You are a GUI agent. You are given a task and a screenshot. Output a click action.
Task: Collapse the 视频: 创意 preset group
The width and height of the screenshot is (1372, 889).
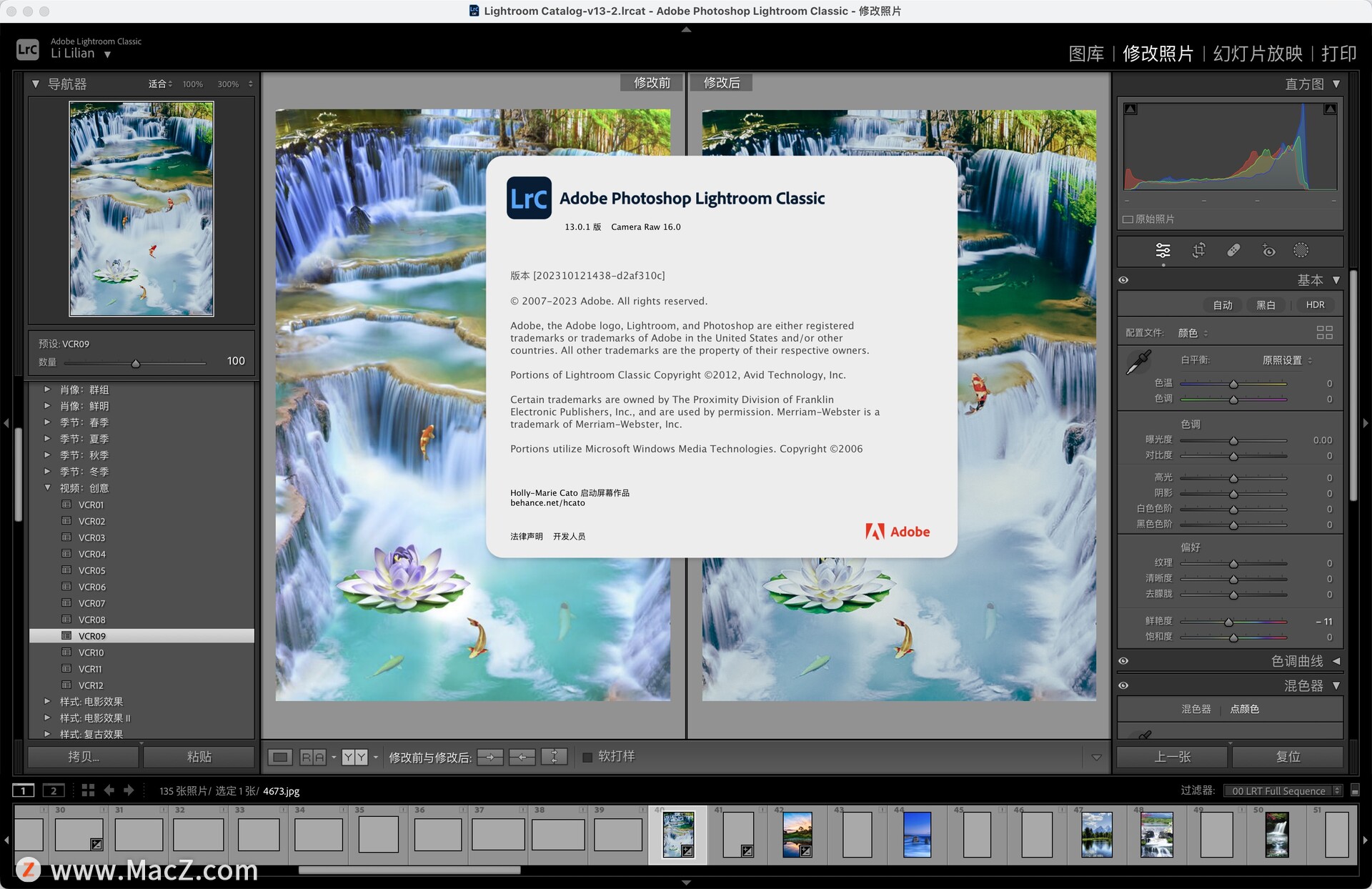(x=47, y=488)
